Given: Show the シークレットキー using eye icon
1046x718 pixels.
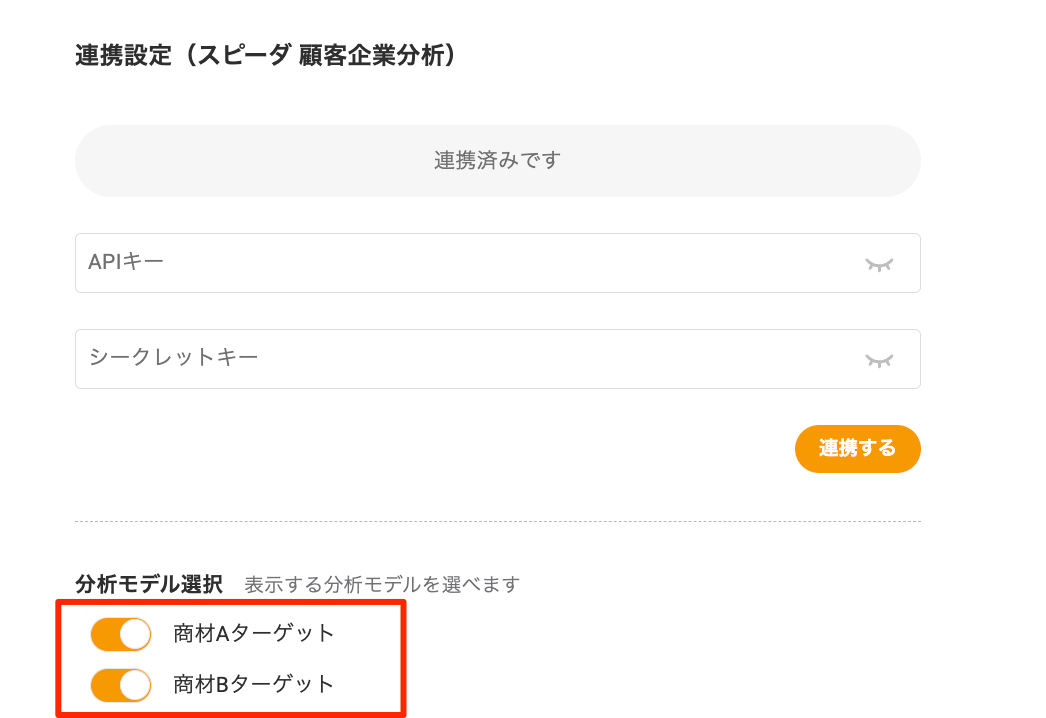Looking at the screenshot, I should [x=879, y=360].
